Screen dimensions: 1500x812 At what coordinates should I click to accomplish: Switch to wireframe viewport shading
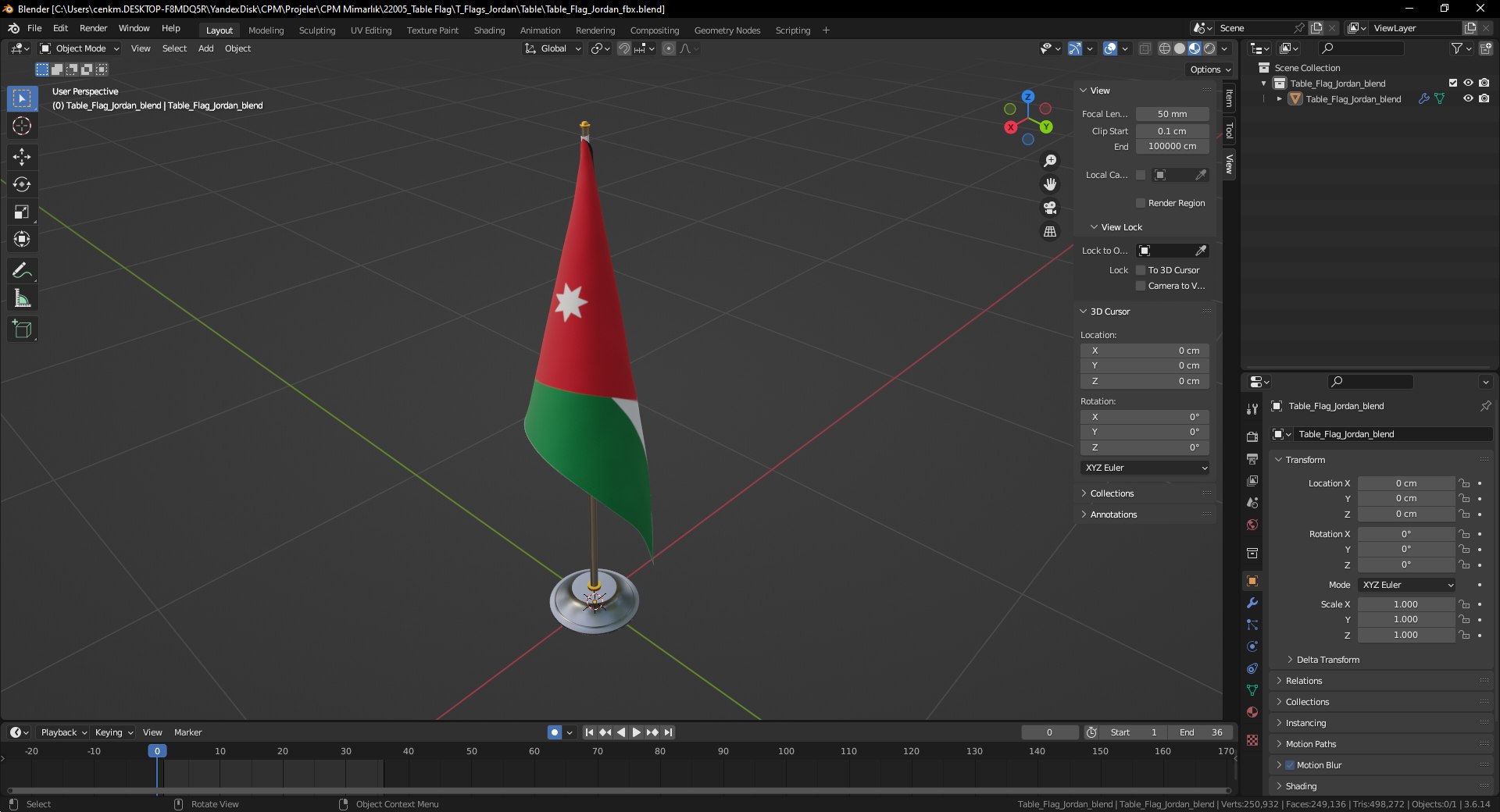[1165, 48]
